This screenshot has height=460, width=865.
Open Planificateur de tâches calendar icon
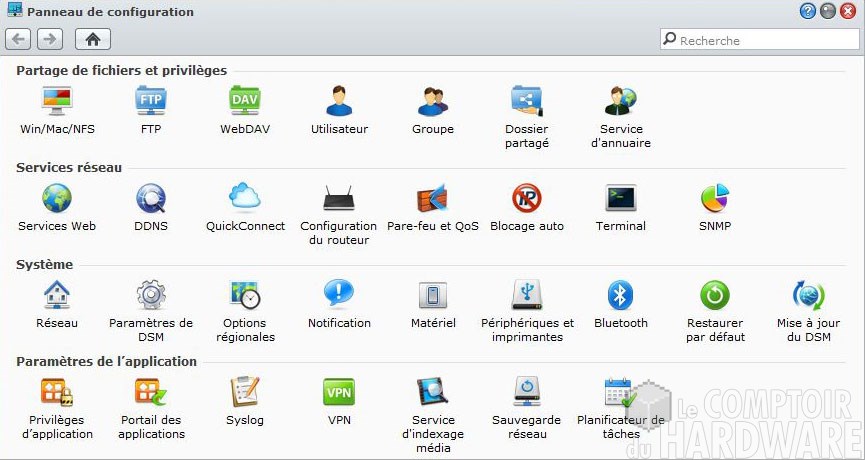coord(620,392)
